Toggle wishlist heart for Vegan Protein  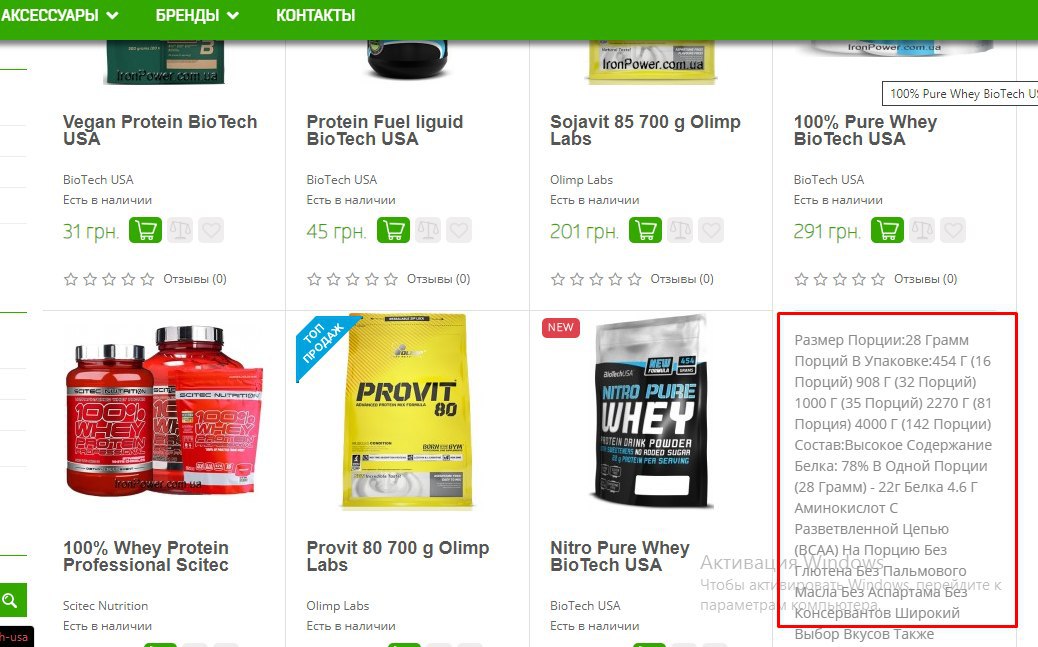pyautogui.click(x=211, y=230)
